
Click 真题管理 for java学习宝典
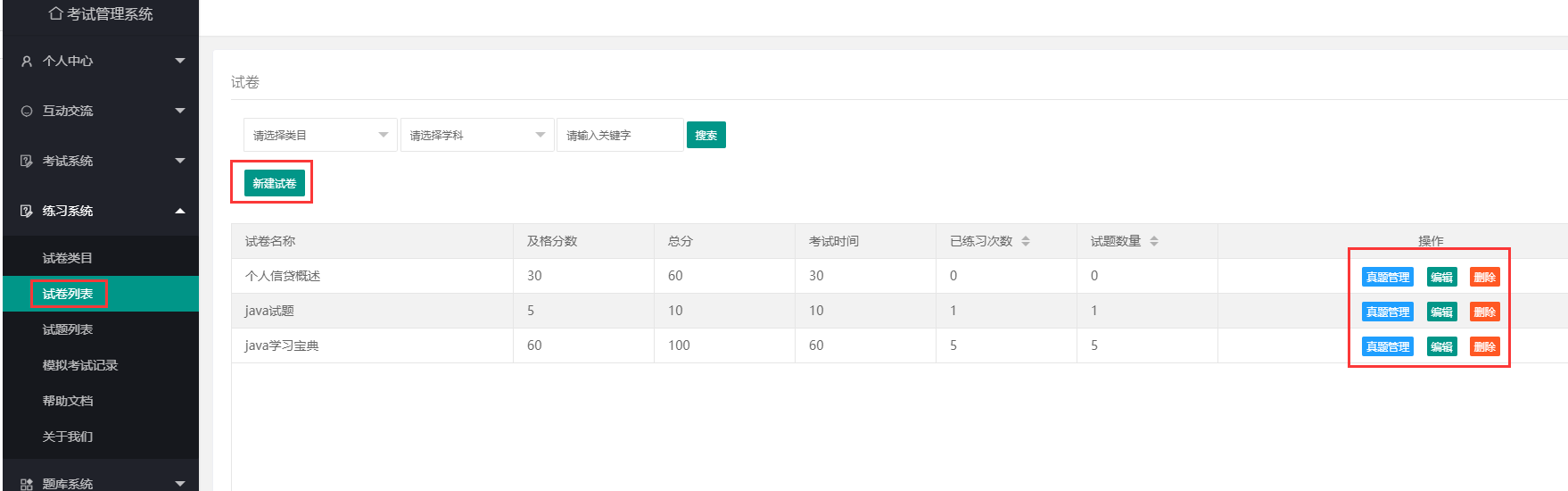tap(1388, 346)
